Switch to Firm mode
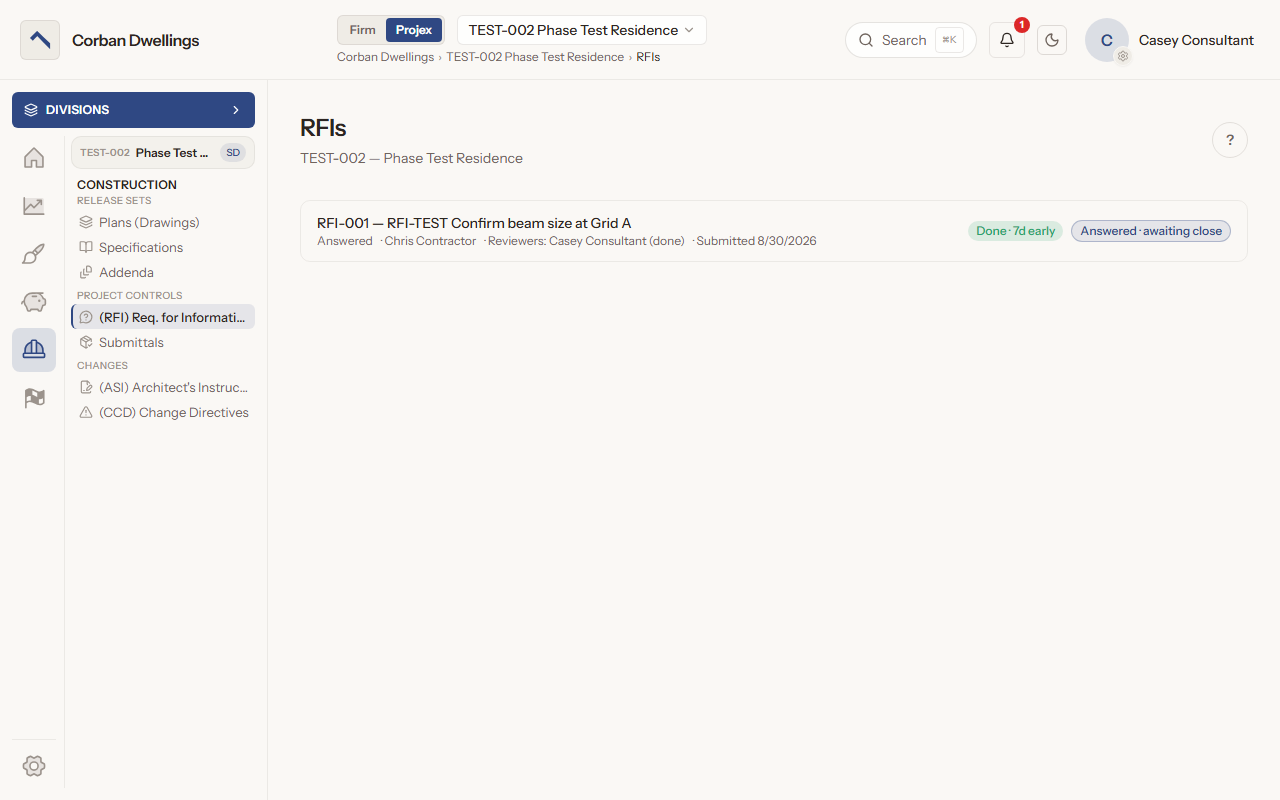The height and width of the screenshot is (800, 1280). pos(362,30)
